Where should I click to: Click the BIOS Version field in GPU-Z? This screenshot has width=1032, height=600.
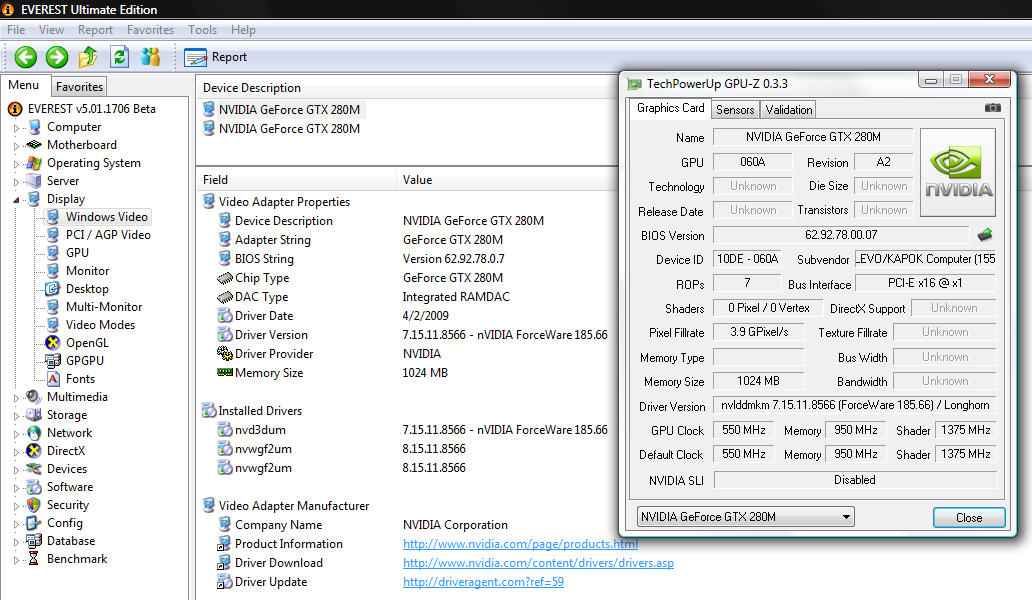(840, 235)
